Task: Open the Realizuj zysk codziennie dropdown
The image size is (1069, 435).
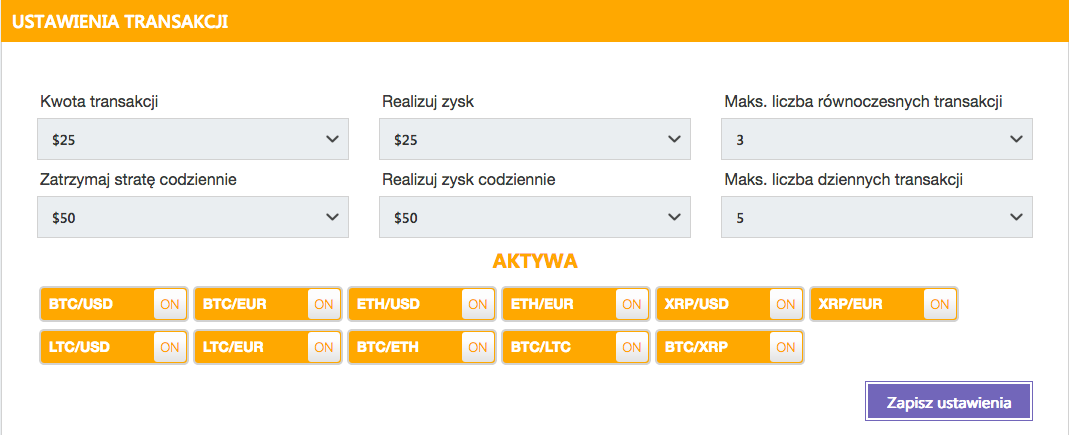Action: click(535, 217)
